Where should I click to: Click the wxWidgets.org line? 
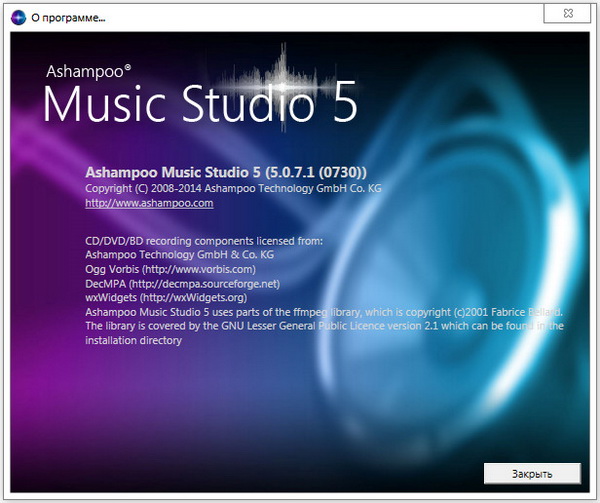click(x=165, y=297)
